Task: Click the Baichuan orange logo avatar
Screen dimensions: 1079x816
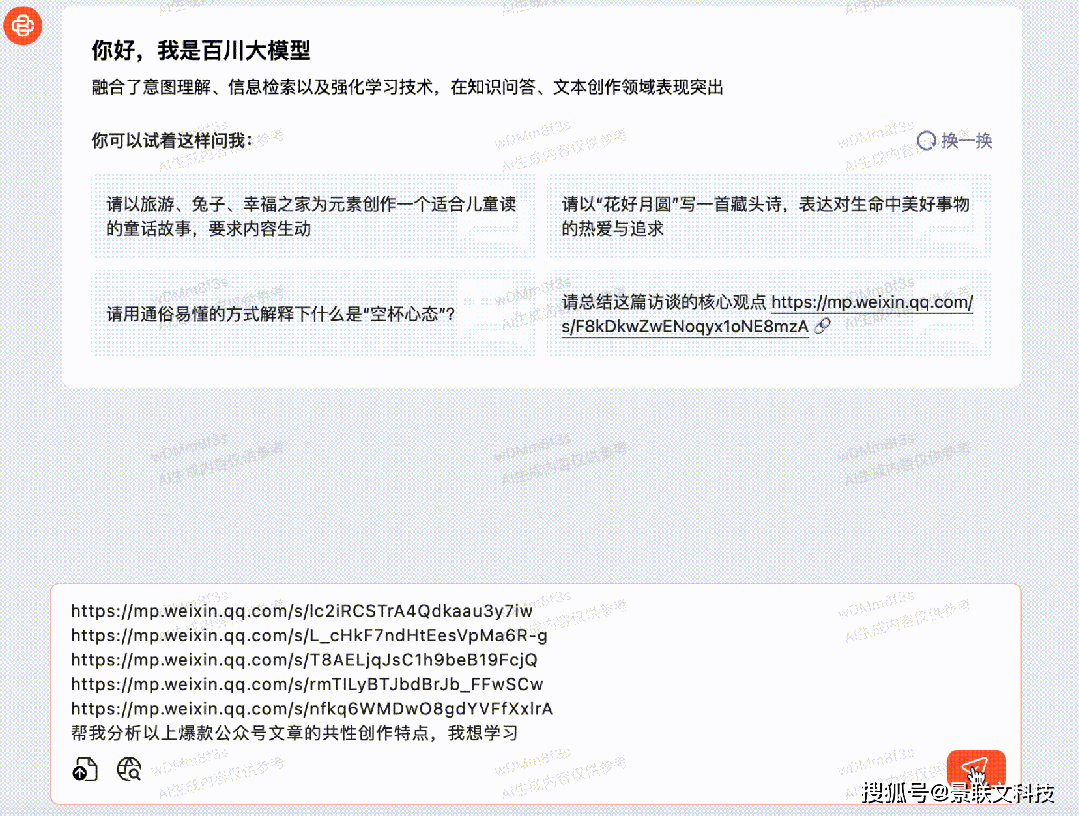Action: tap(22, 25)
